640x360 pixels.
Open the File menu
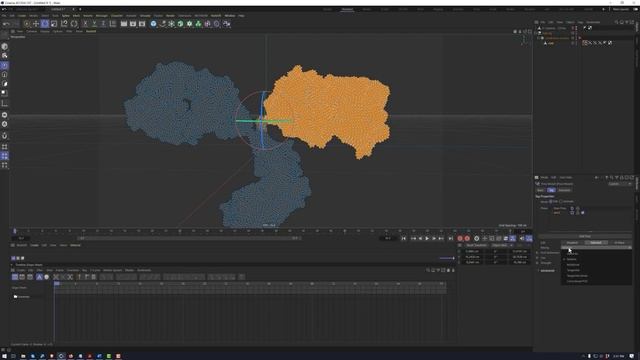click(4, 16)
